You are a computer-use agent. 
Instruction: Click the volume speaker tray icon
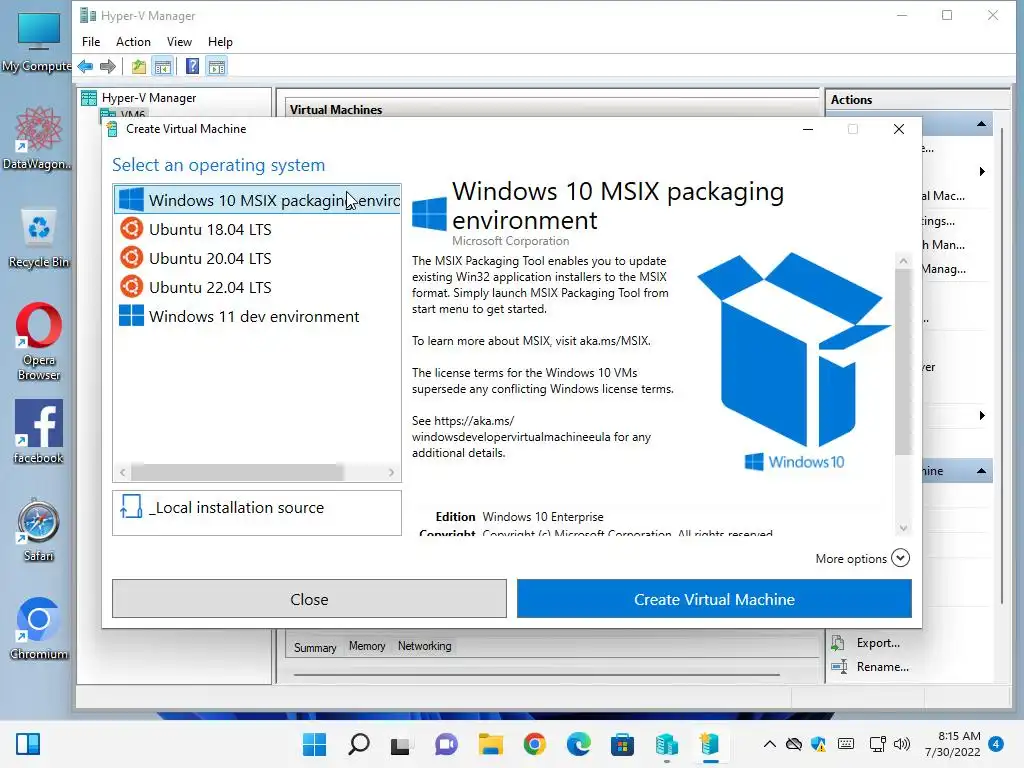pos(902,744)
